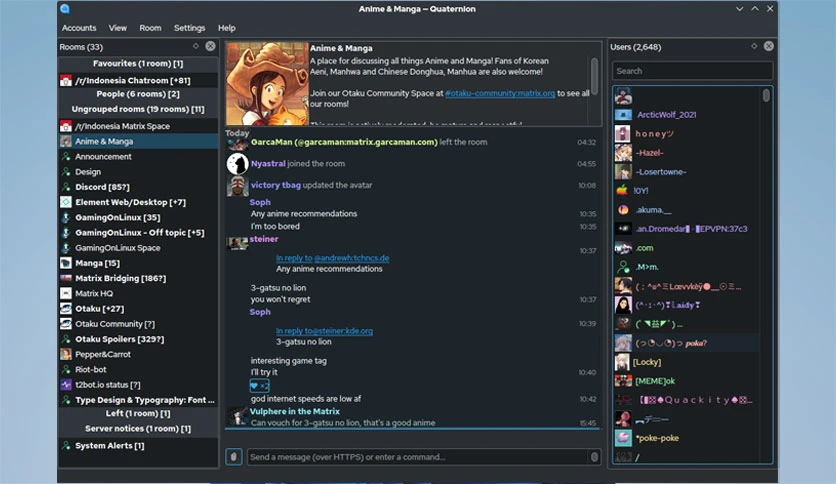Float the Rooms dock panel
The height and width of the screenshot is (484, 836).
(196, 46)
